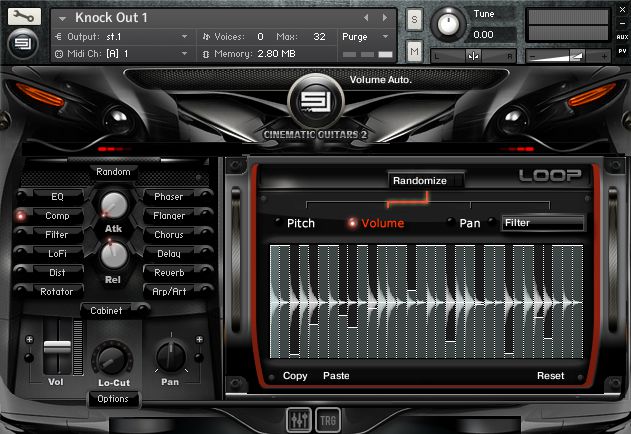Viewport: 631px width, 434px height.
Task: Mute the instrument with M button
Action: 414,52
